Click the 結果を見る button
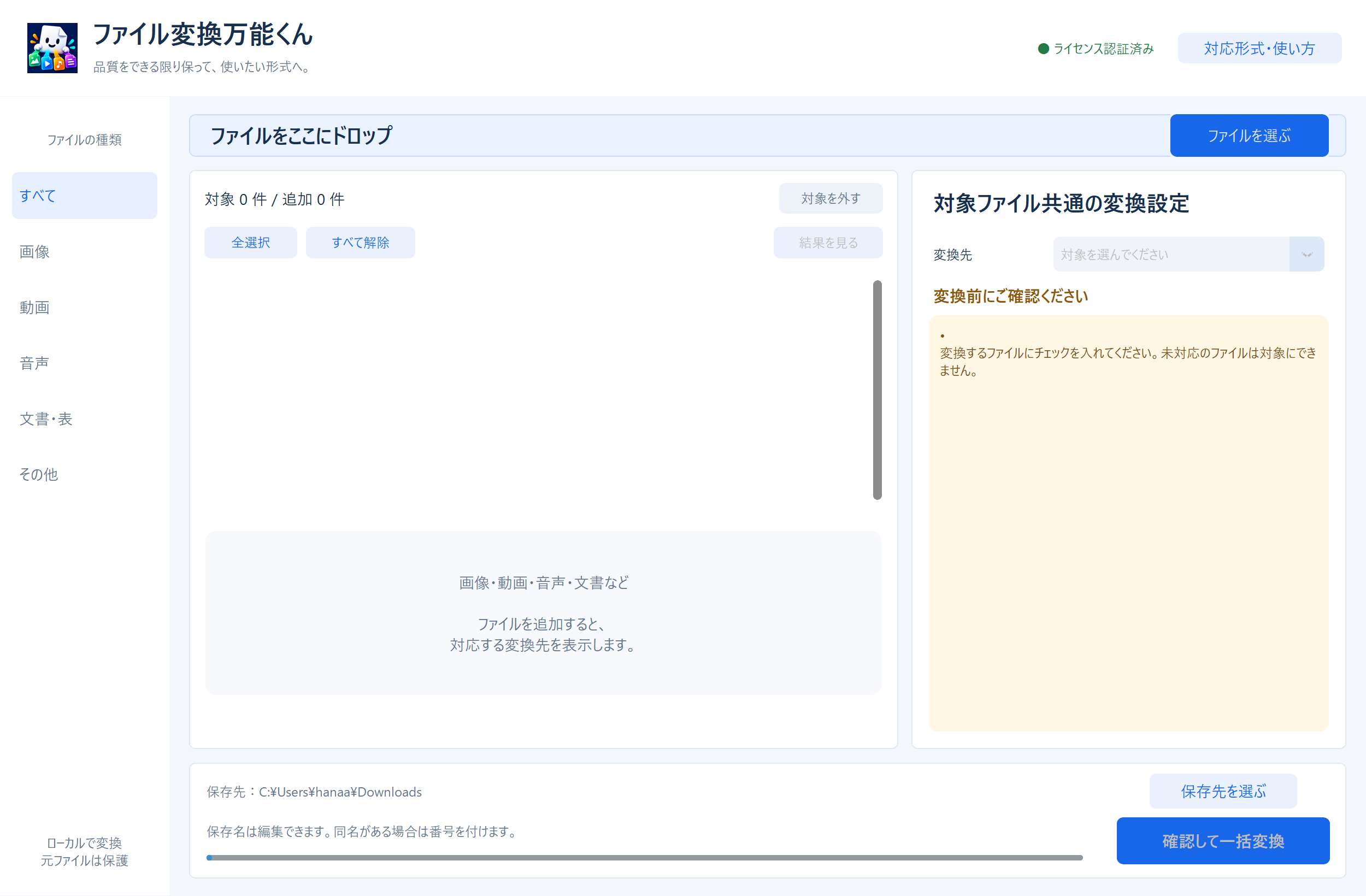This screenshot has width=1366, height=896. pos(828,242)
